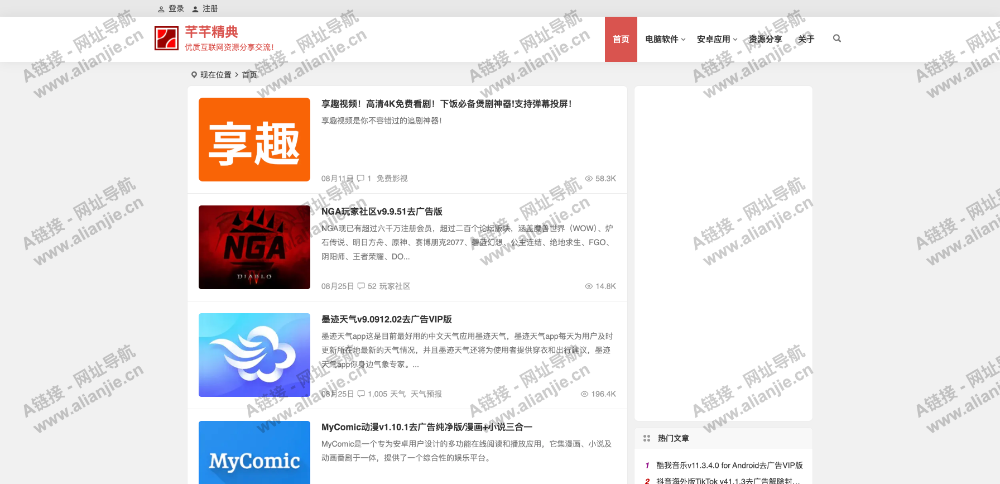The width and height of the screenshot is (1000, 484).
Task: Click the 58.3K view count
Action: (x=605, y=179)
